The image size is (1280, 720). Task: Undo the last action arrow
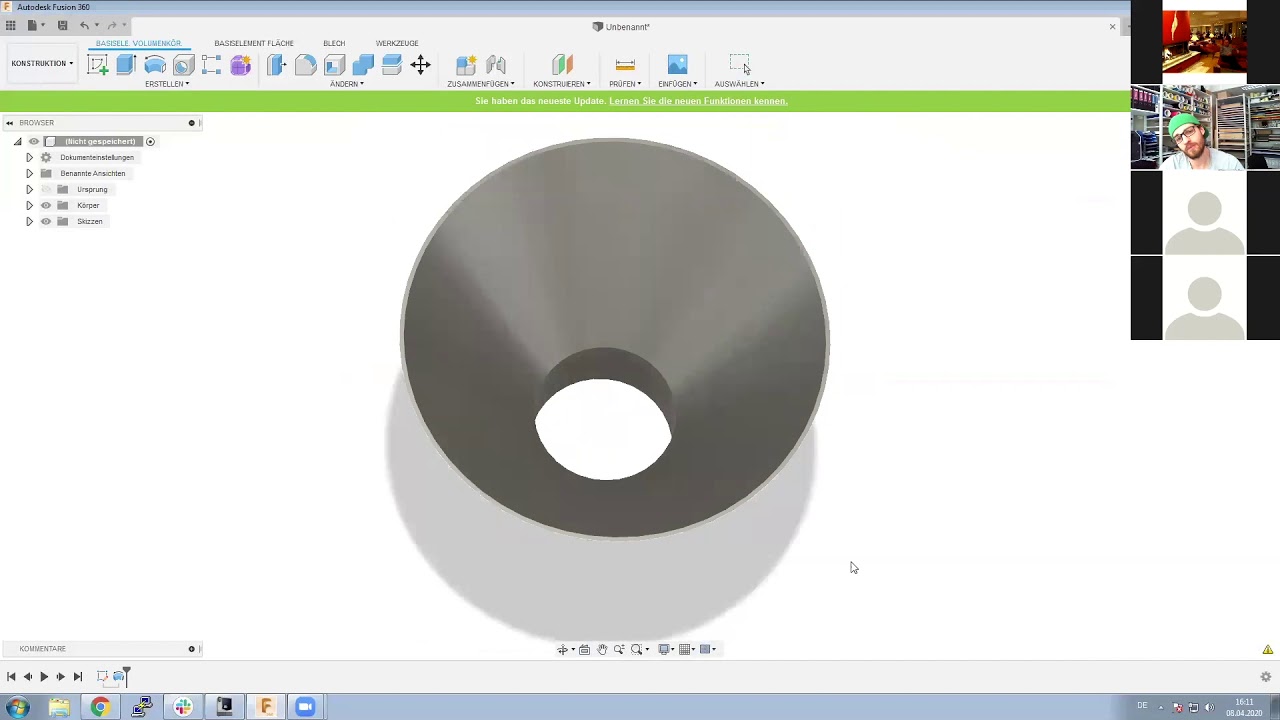(x=84, y=25)
